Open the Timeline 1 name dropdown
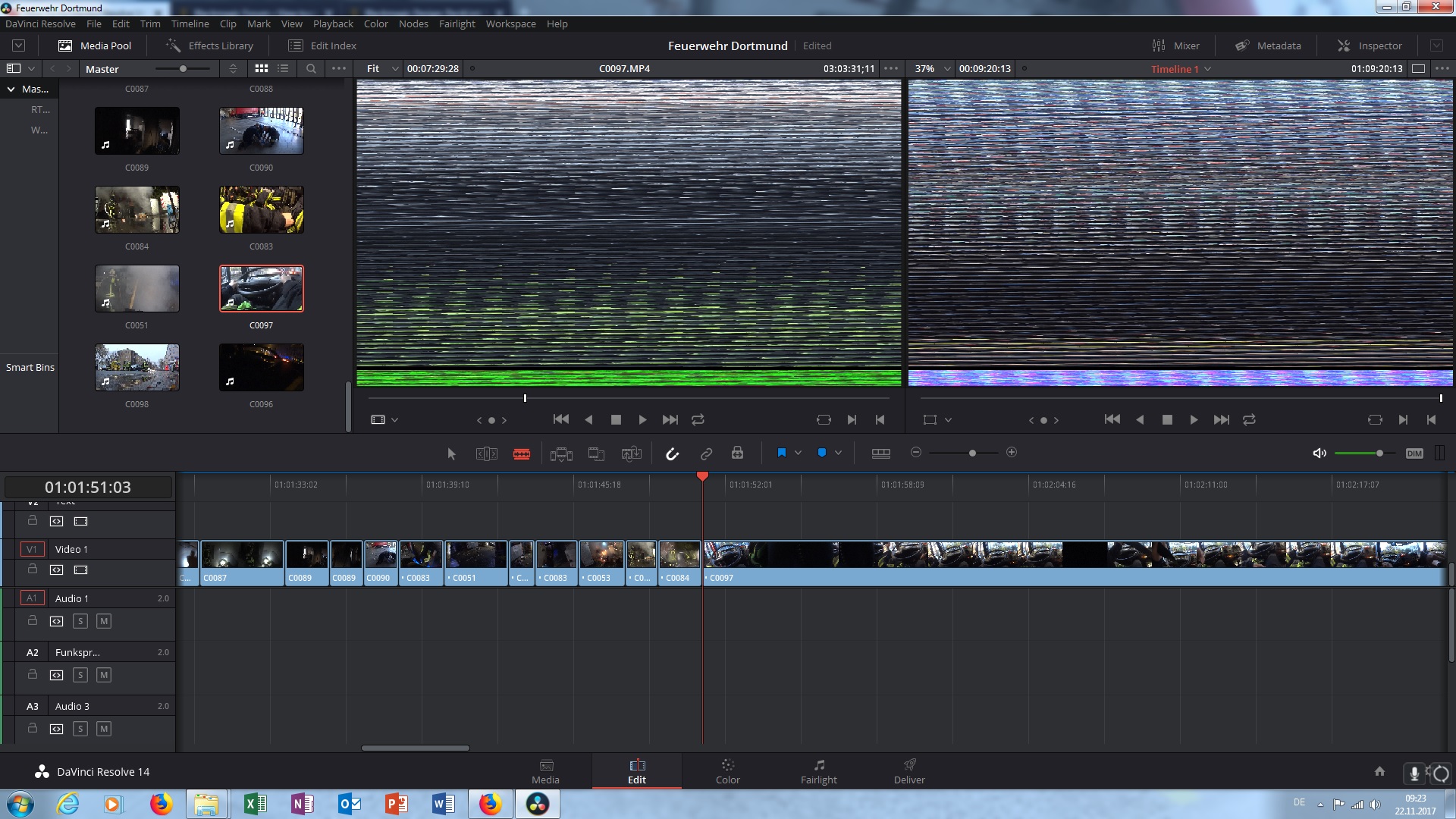 point(1181,69)
